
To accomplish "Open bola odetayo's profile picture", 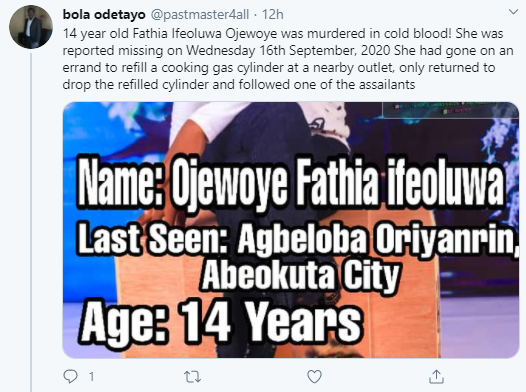I will click(31, 26).
